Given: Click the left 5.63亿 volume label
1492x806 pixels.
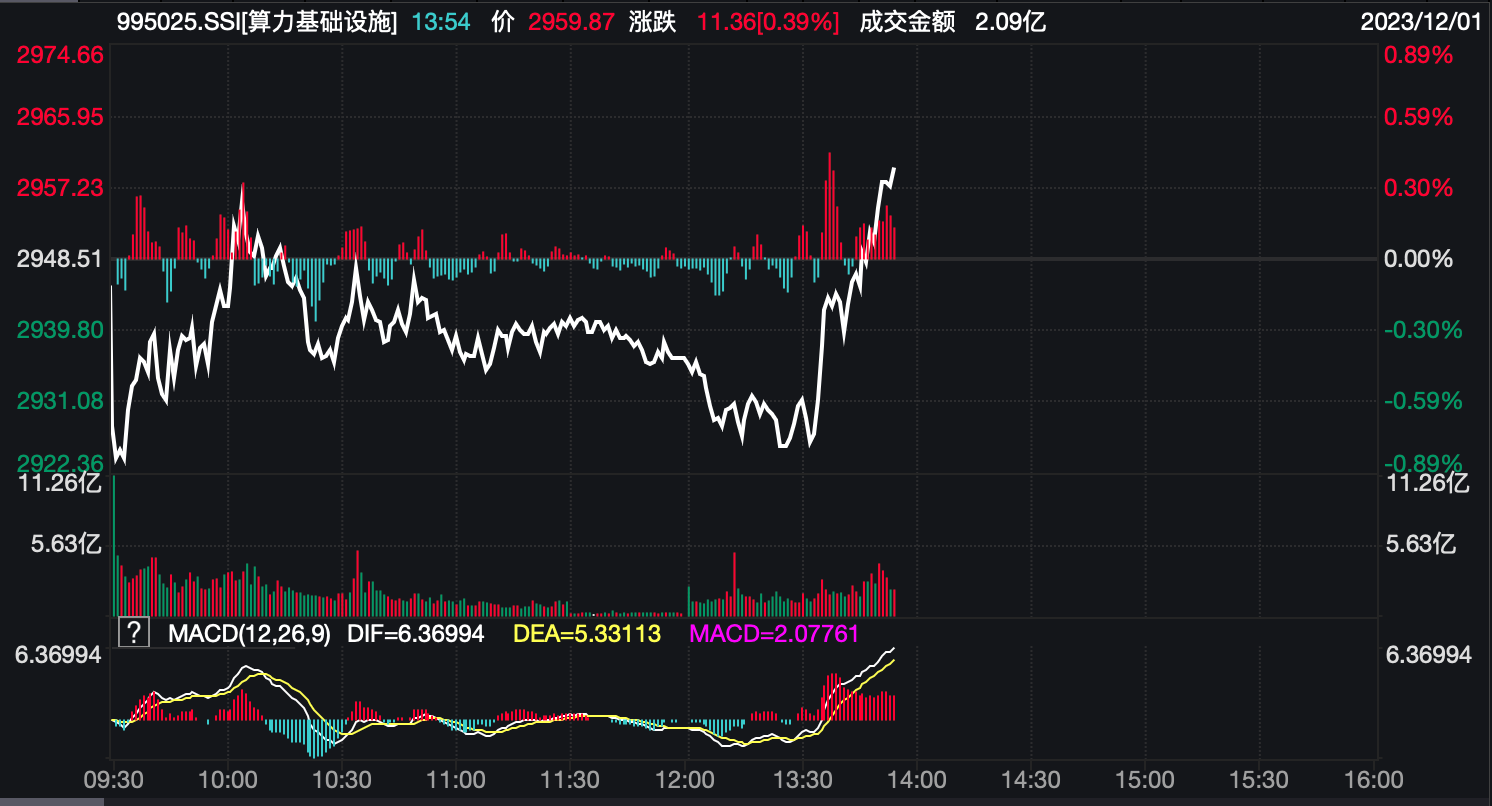Looking at the screenshot, I should tap(68, 544).
